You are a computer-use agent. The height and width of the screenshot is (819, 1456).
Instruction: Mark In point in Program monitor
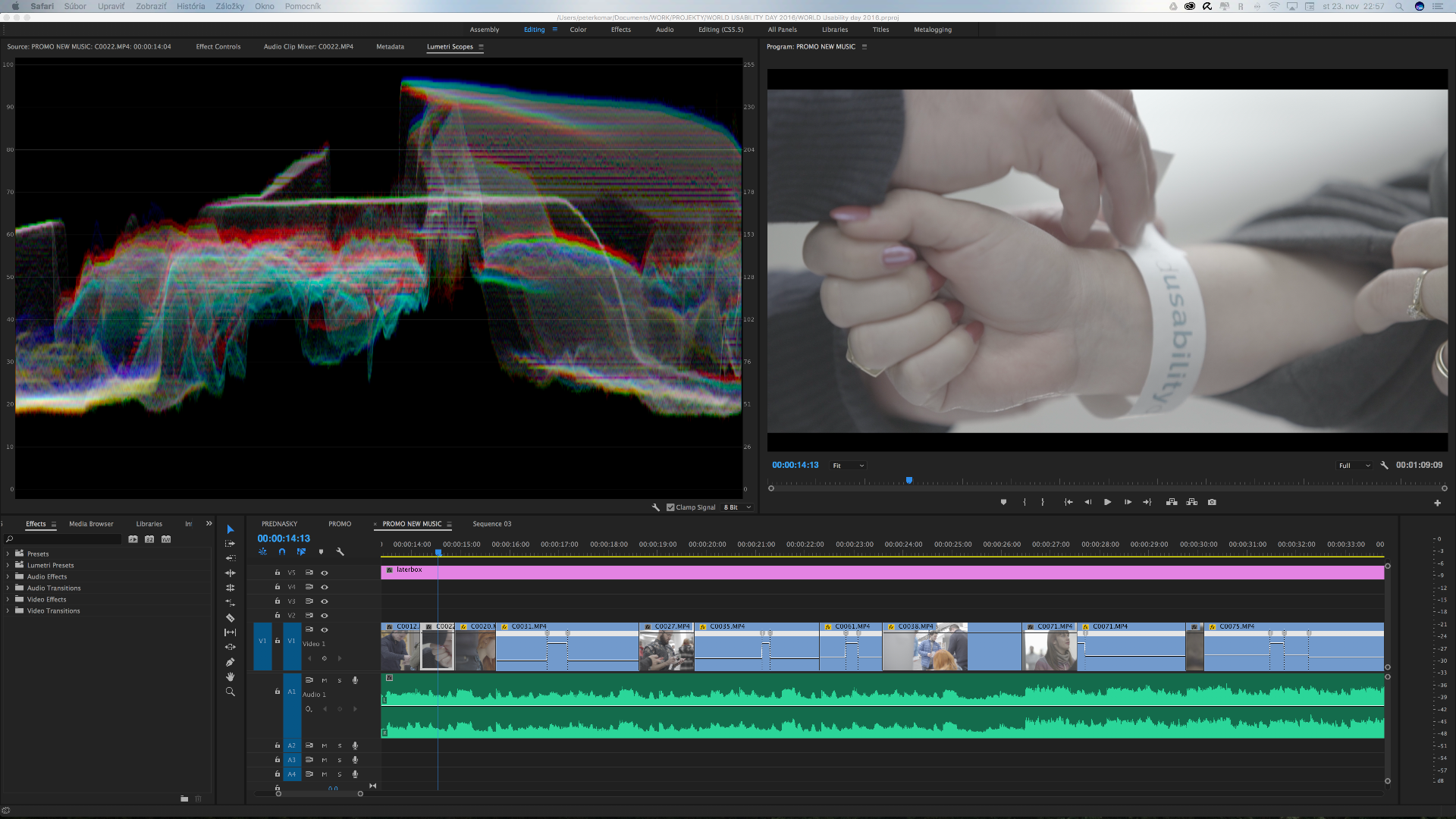click(x=1025, y=502)
